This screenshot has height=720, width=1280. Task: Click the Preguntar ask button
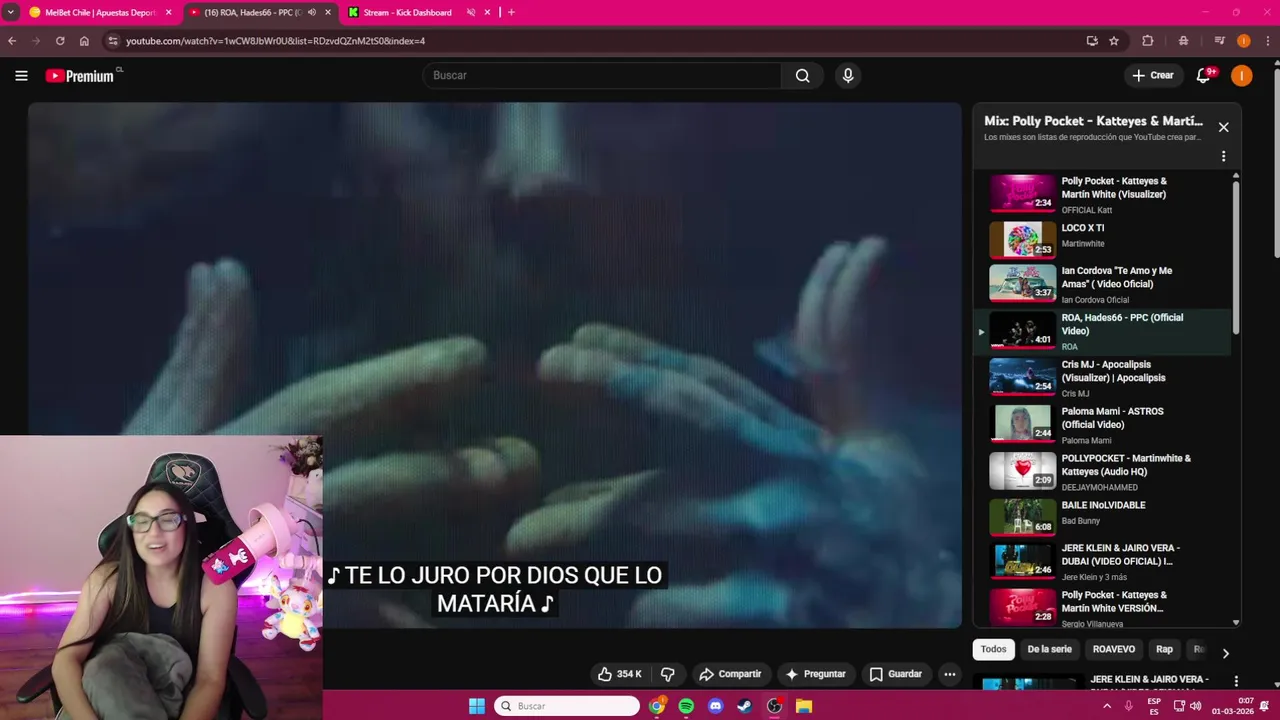(815, 674)
